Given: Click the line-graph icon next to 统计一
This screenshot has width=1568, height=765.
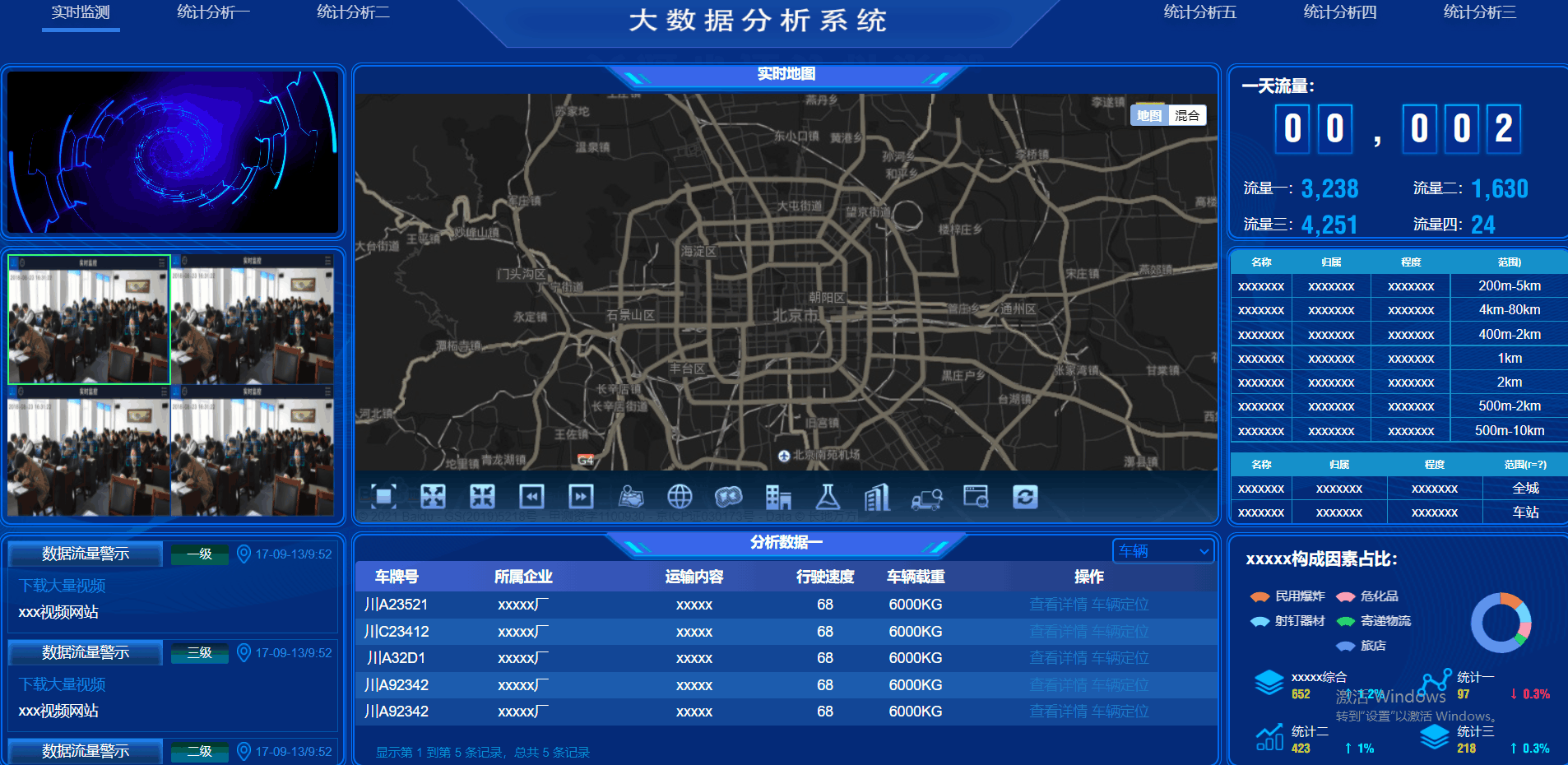Looking at the screenshot, I should click(1436, 682).
